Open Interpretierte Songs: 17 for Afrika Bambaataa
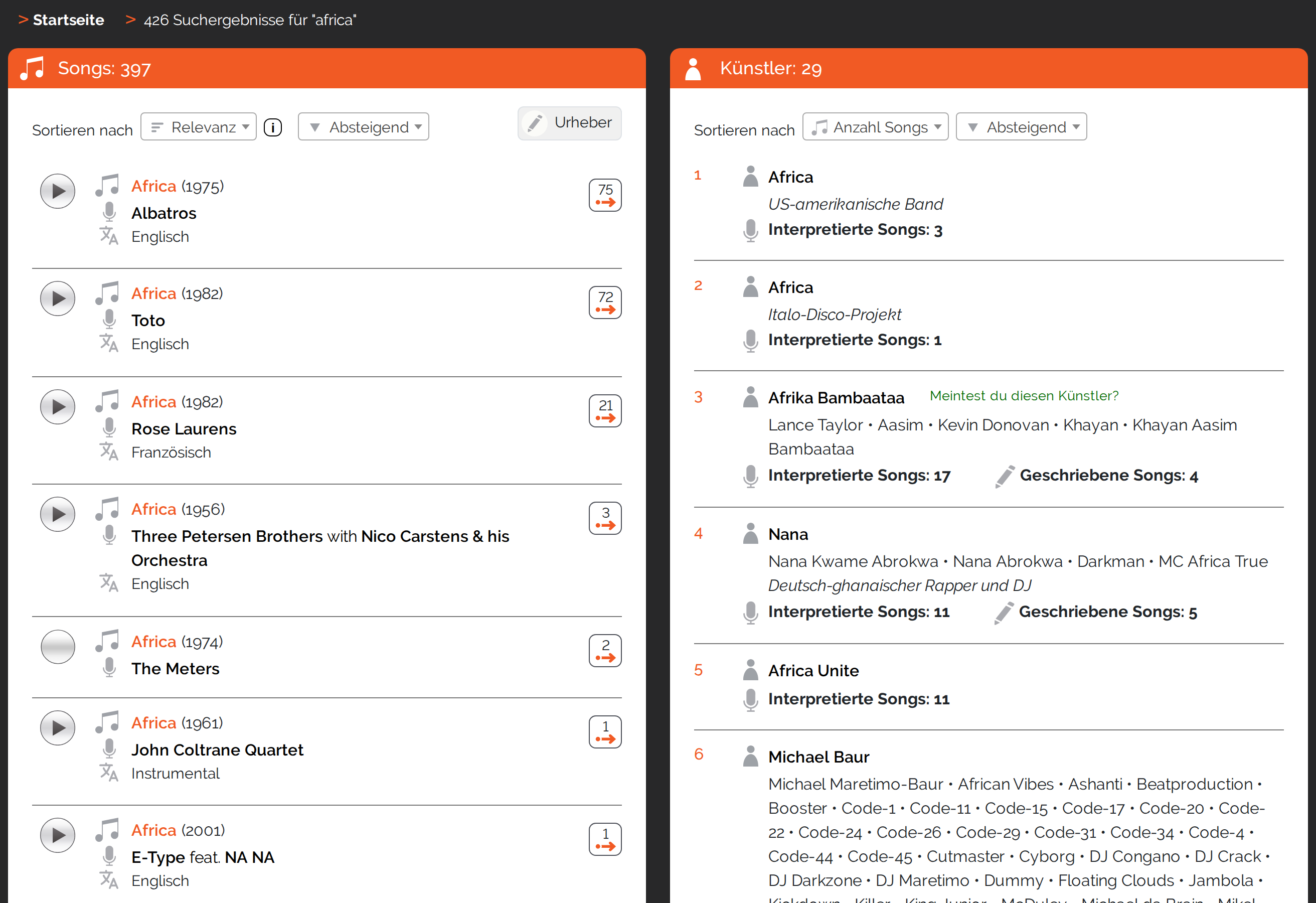Screen dimensions: 1316x903 click(859, 475)
